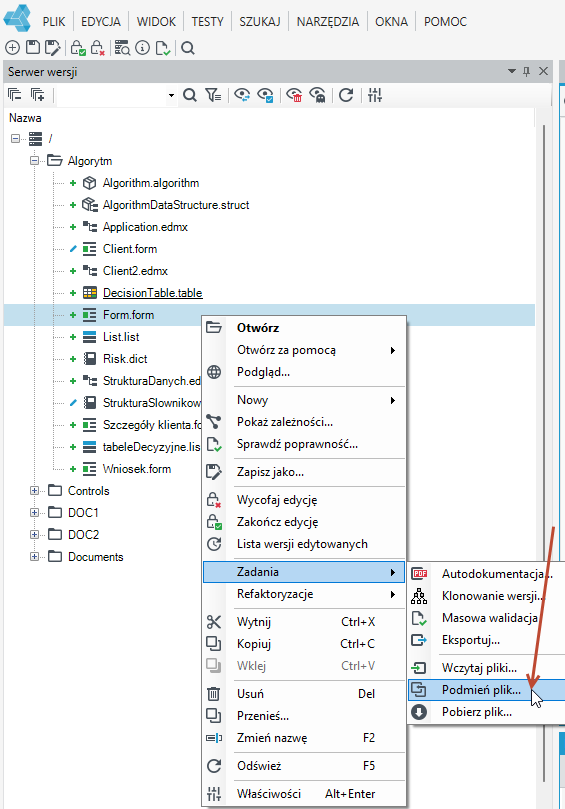Open the TESTY menu

(207, 22)
